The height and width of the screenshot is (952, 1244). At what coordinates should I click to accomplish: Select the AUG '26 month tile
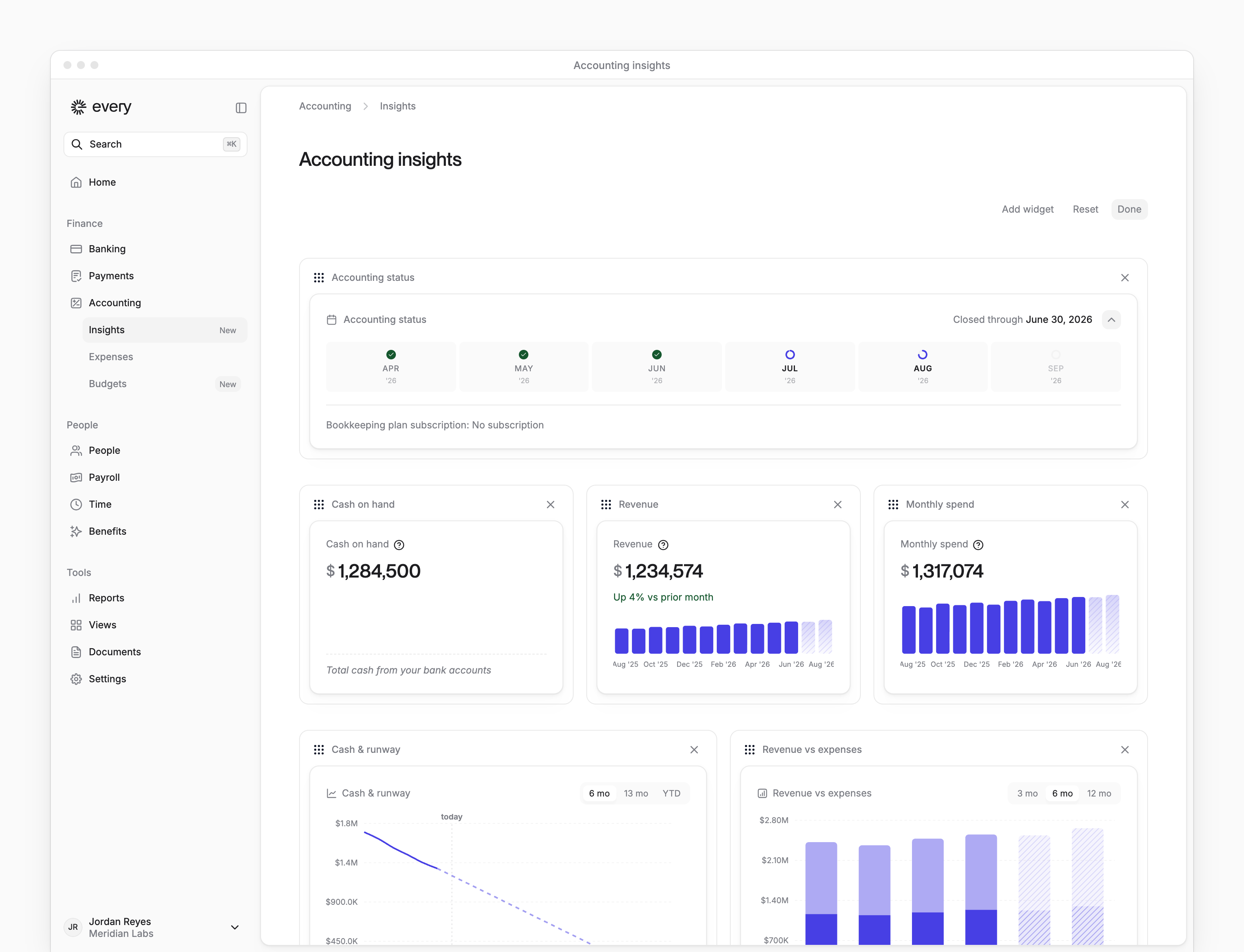(923, 367)
